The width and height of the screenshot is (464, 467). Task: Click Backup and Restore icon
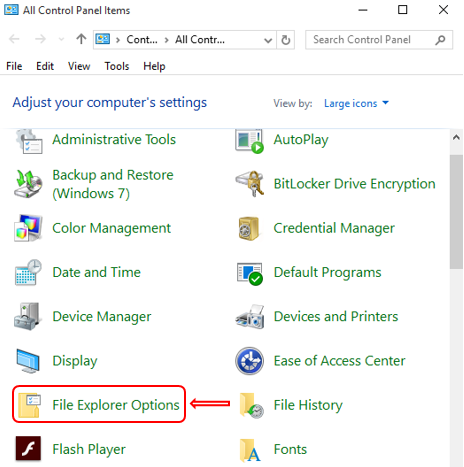(x=28, y=184)
